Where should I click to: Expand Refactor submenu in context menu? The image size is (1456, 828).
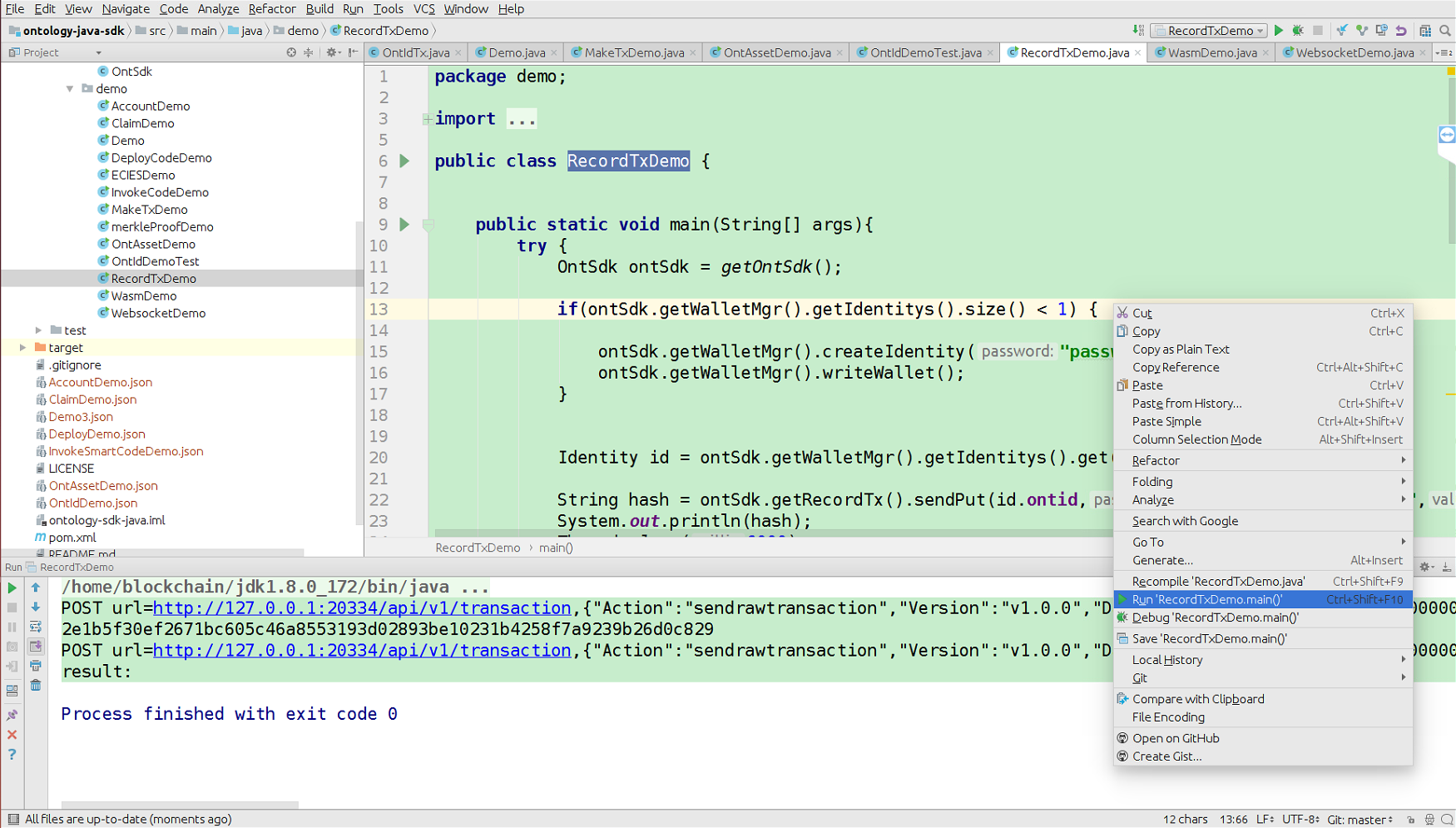click(1263, 460)
